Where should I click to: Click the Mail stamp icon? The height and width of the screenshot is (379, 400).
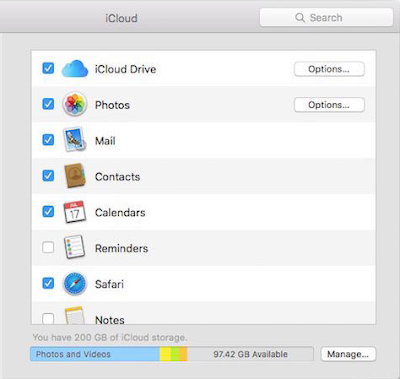74,140
